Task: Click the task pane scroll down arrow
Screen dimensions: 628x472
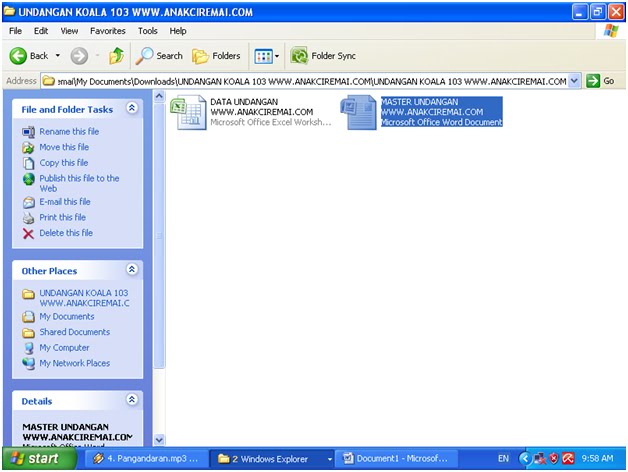Action: [x=159, y=440]
